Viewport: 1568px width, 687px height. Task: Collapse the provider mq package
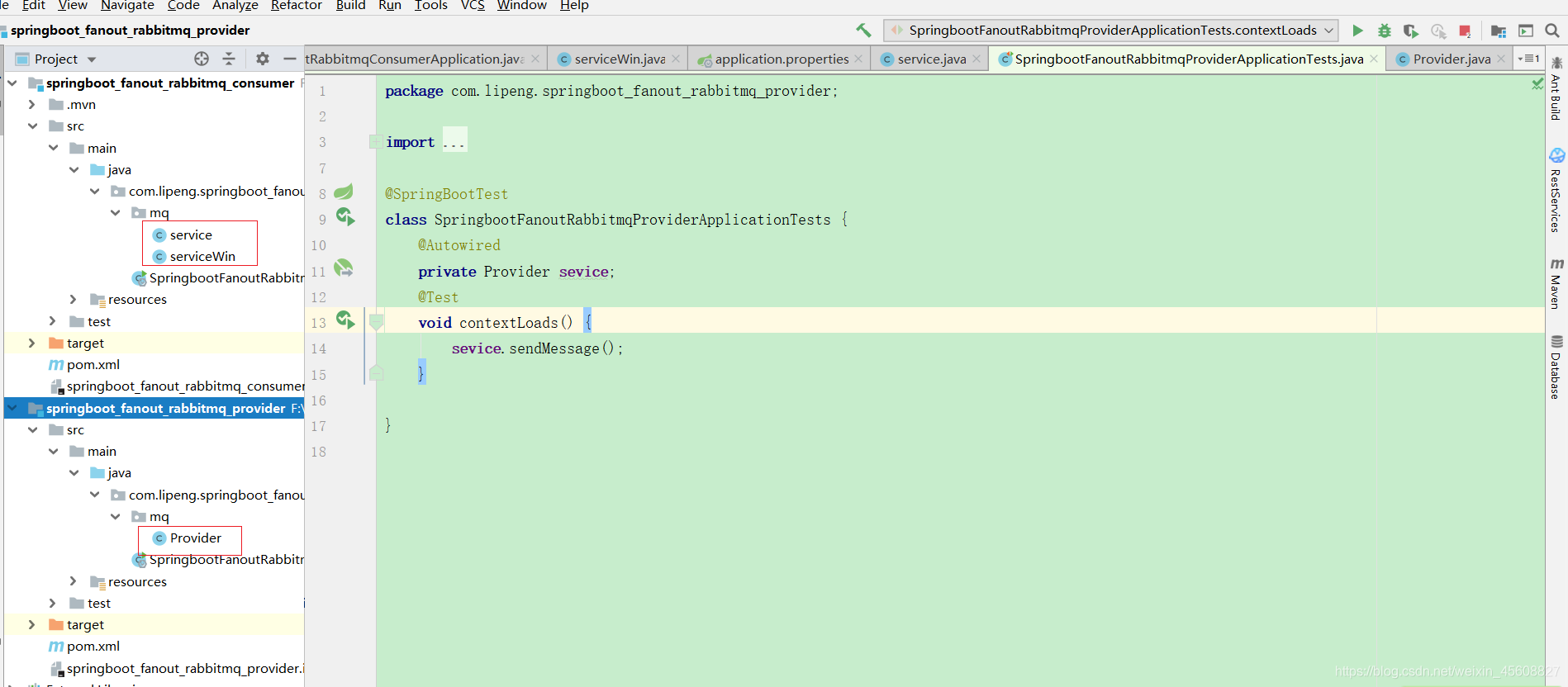(116, 516)
